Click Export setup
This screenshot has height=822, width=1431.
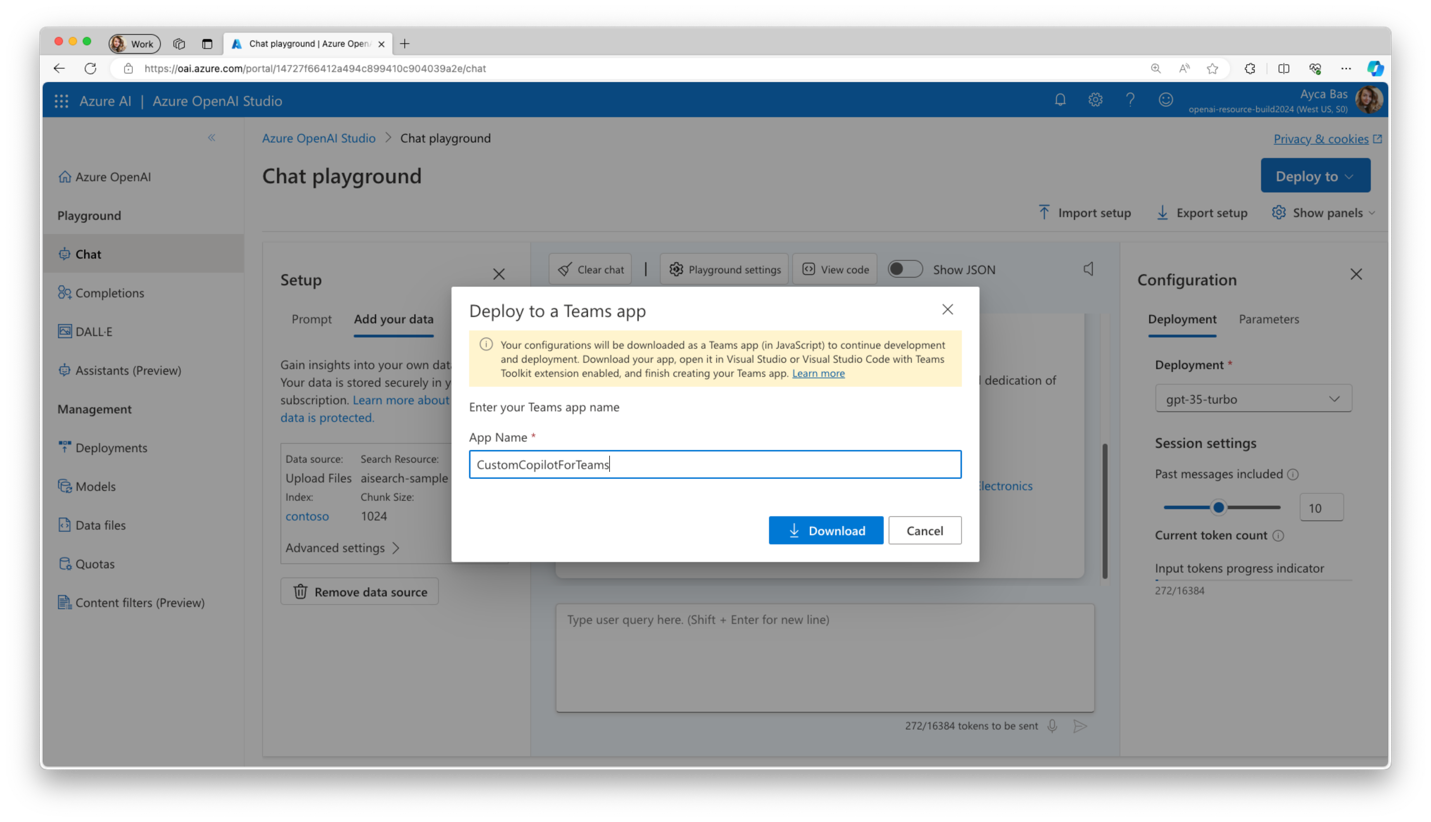coord(1202,213)
